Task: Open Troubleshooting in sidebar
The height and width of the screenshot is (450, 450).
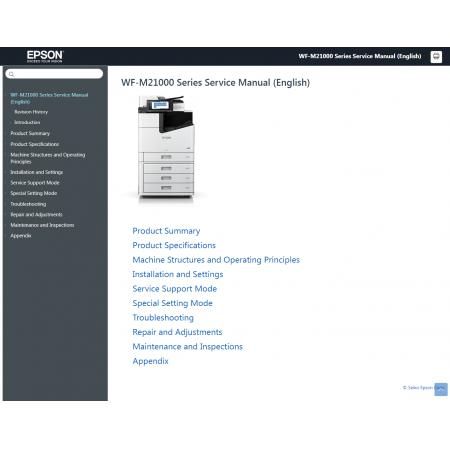Action: [28, 204]
